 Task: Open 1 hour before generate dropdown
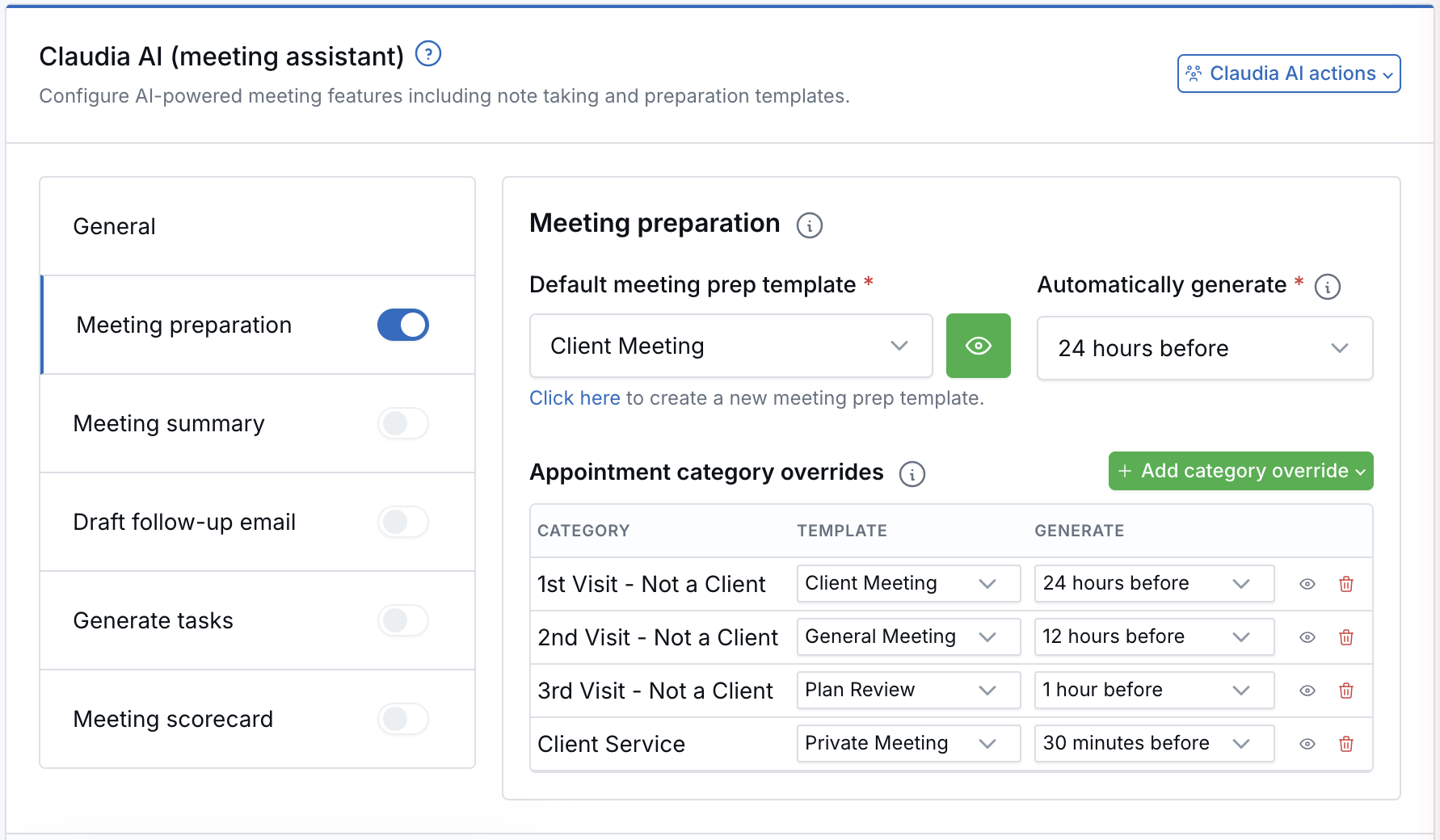(x=1154, y=690)
